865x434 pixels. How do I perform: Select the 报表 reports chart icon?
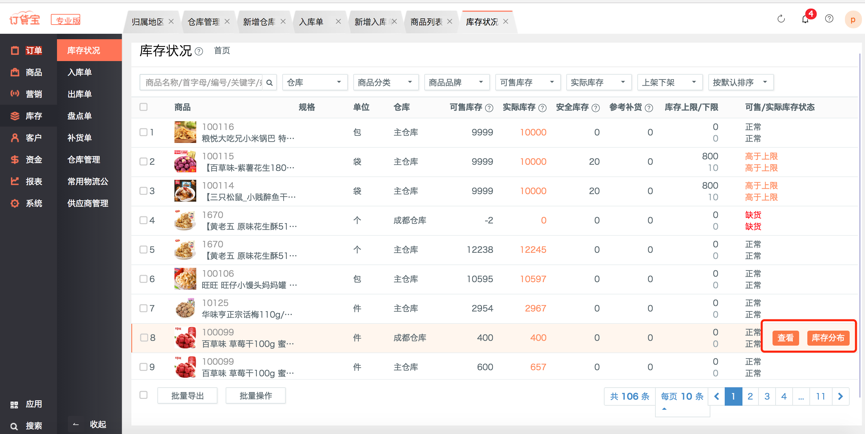(15, 182)
